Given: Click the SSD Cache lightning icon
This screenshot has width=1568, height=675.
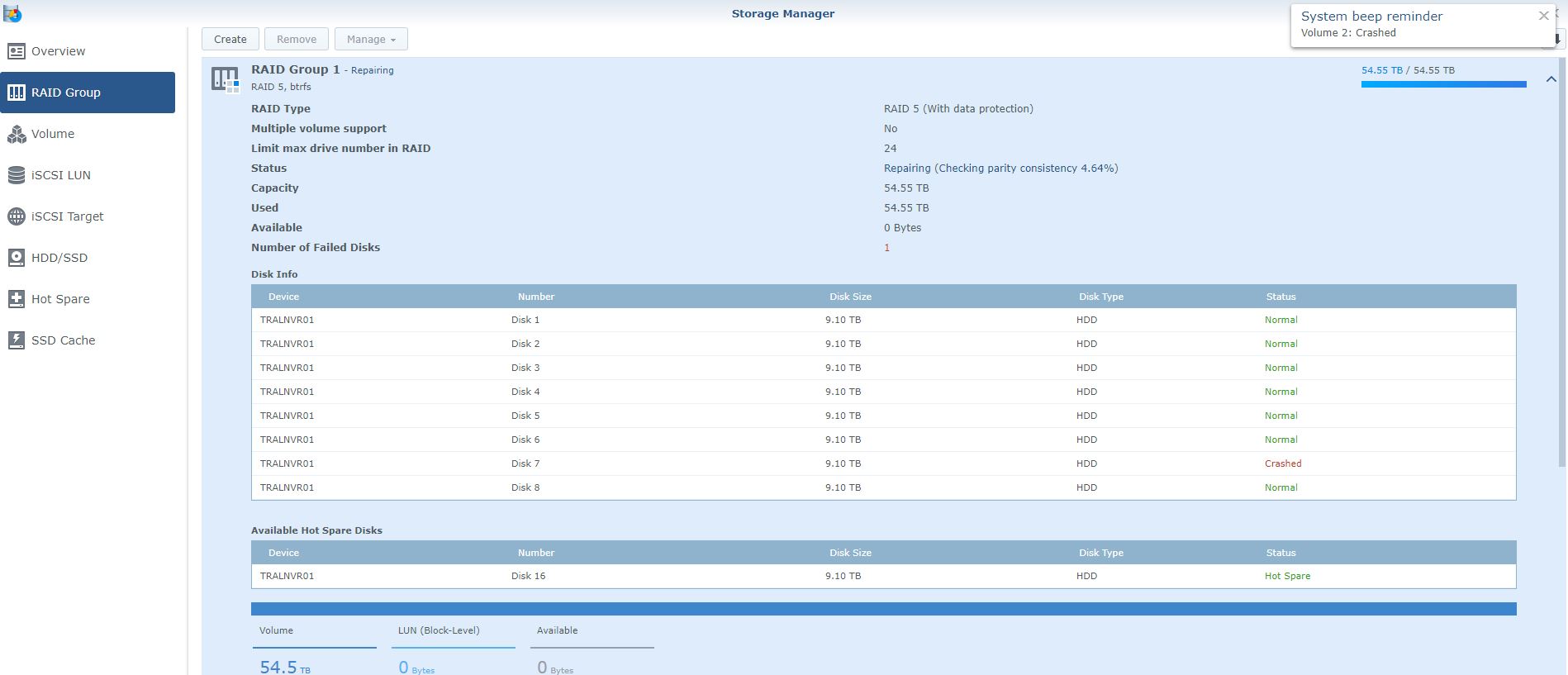Looking at the screenshot, I should (17, 340).
